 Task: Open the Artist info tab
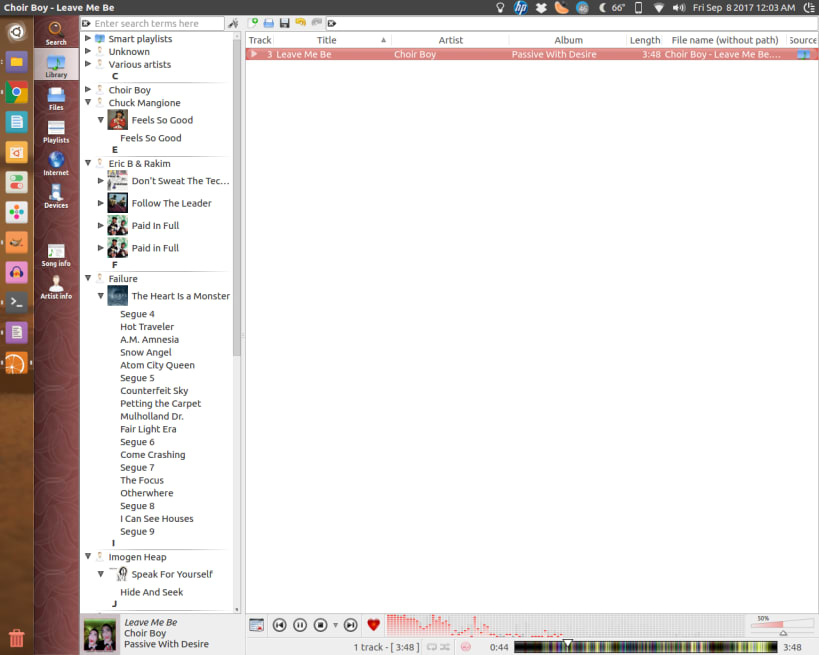pos(56,287)
